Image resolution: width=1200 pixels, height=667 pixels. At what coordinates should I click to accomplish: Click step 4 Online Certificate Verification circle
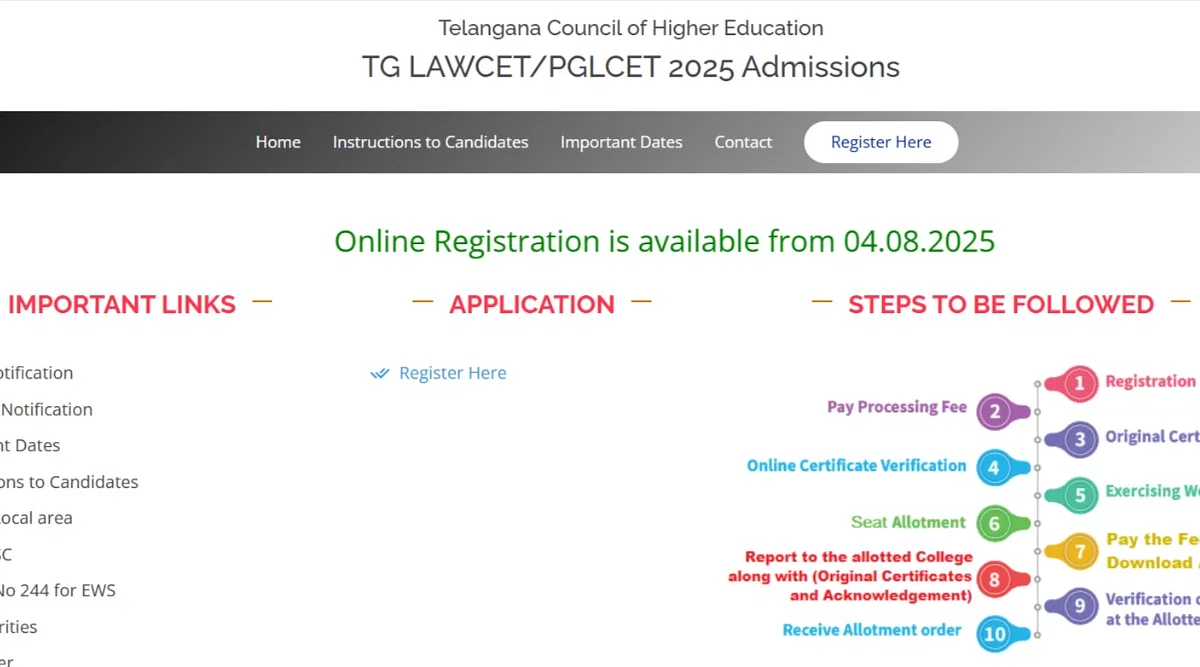994,467
